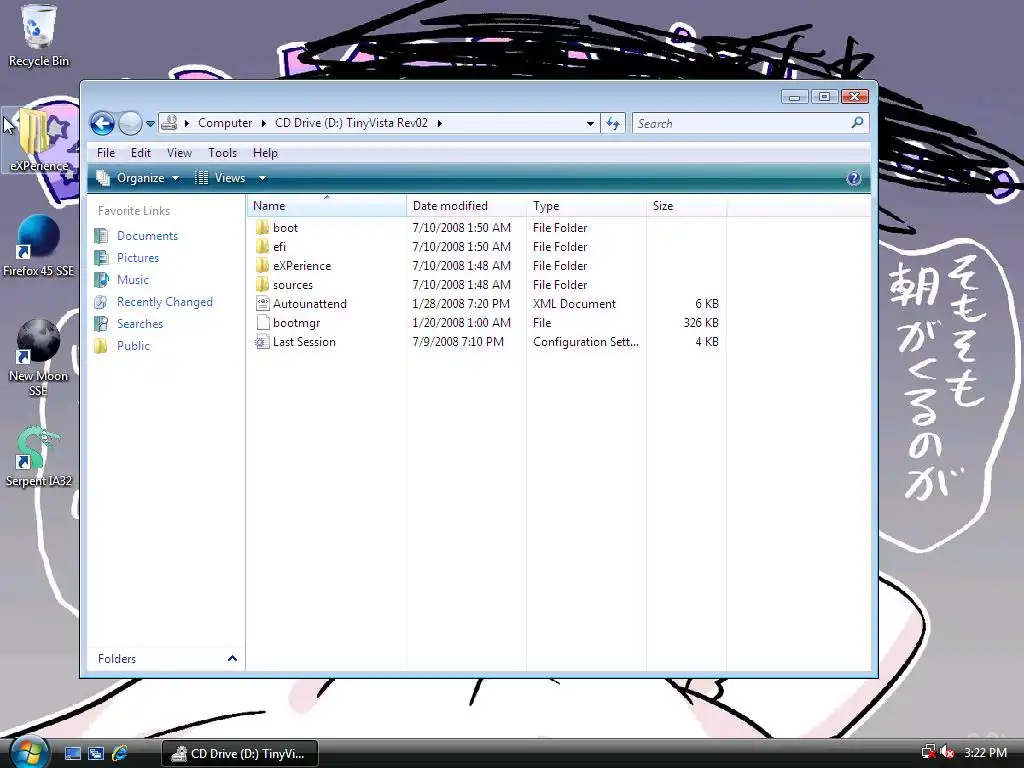The image size is (1024, 768).
Task: Select the efi folder icon
Action: point(263,246)
